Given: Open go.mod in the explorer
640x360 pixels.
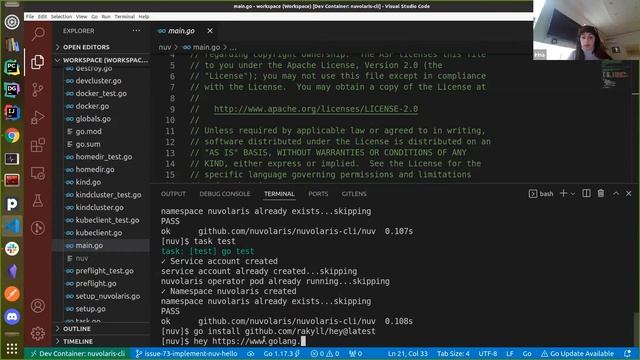Looking at the screenshot, I should tap(89, 131).
